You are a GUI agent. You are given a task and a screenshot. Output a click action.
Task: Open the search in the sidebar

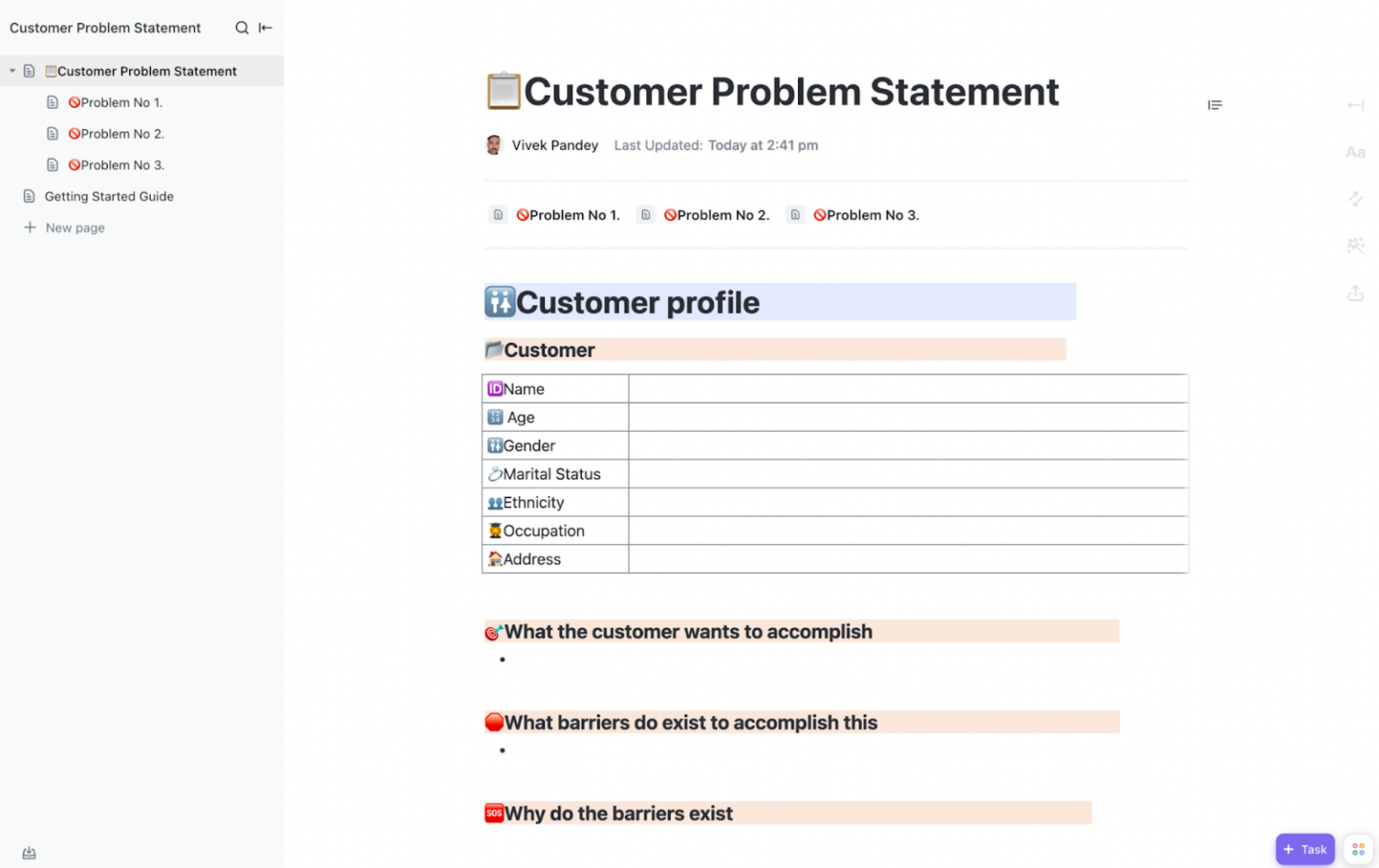tap(241, 28)
